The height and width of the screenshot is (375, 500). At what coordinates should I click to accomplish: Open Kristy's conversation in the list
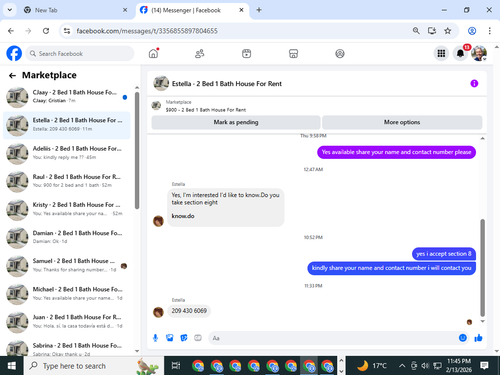(x=67, y=209)
